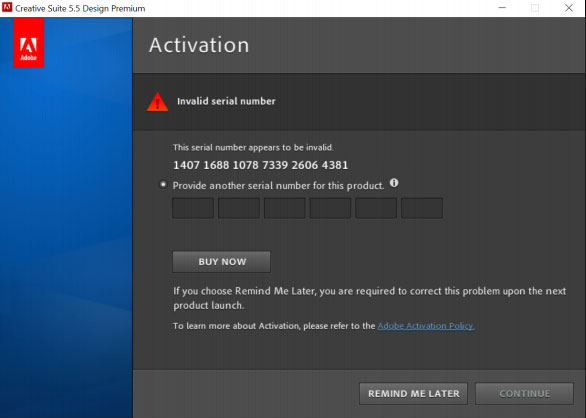Minimize the Creative Suite window

pos(502,8)
